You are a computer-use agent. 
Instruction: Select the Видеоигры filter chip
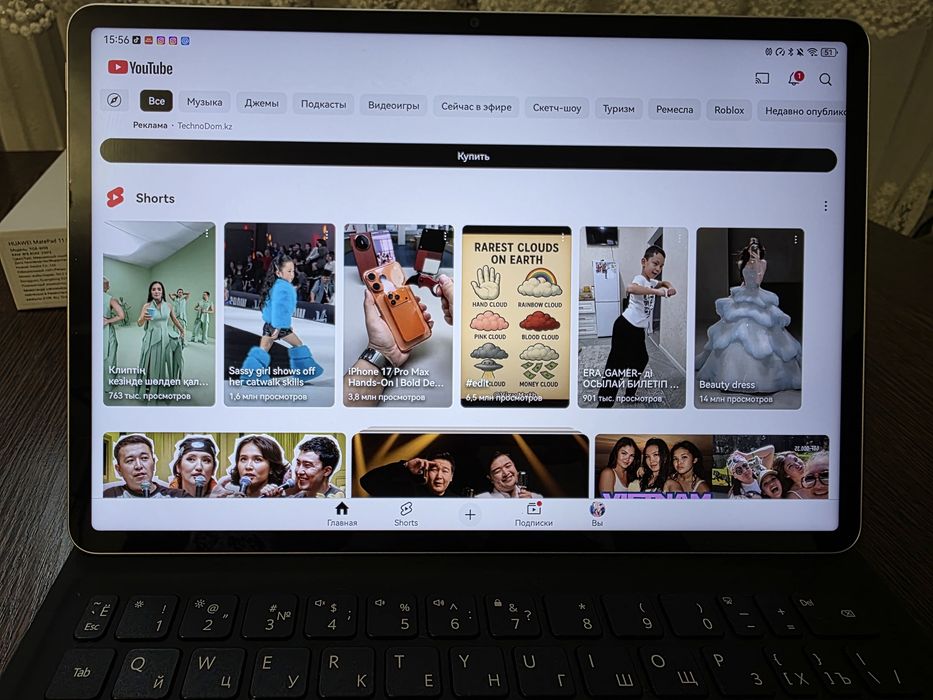(x=393, y=105)
